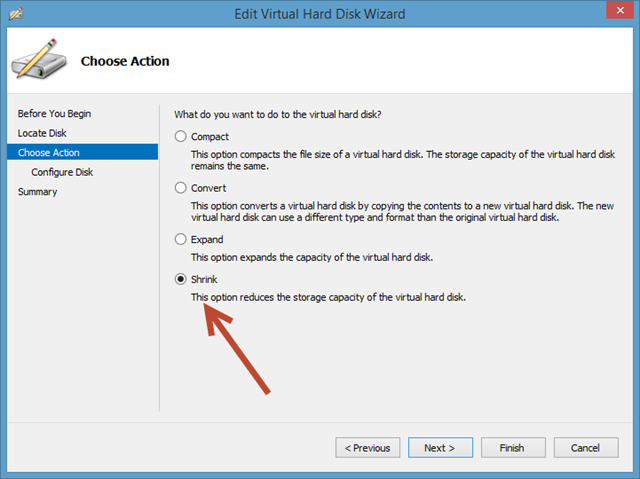640x479 pixels.
Task: Pick the Expand radio button
Action: pos(180,239)
